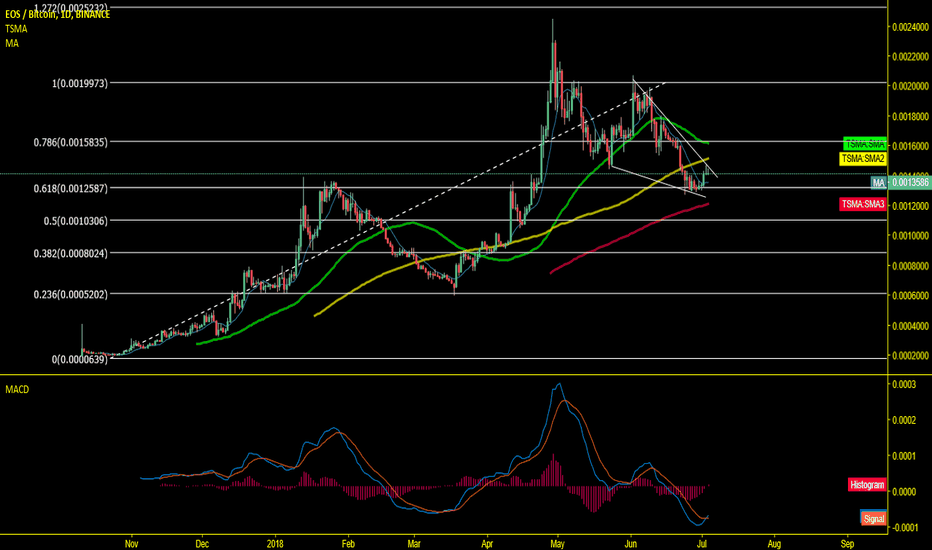This screenshot has height=550, width=932.
Task: Click the orange Signal label
Action: [874, 518]
